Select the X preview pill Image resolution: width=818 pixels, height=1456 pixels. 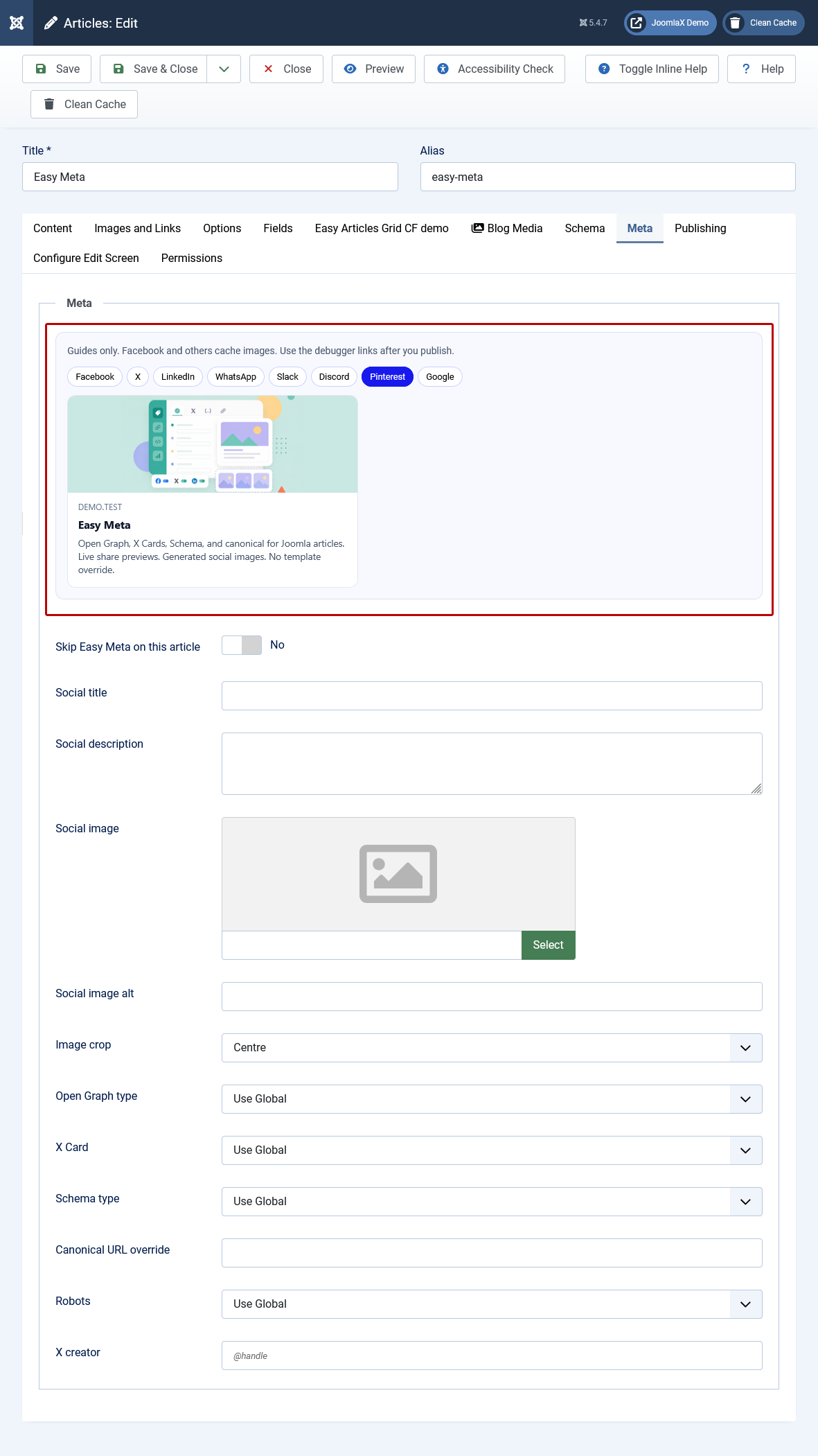pyautogui.click(x=138, y=377)
